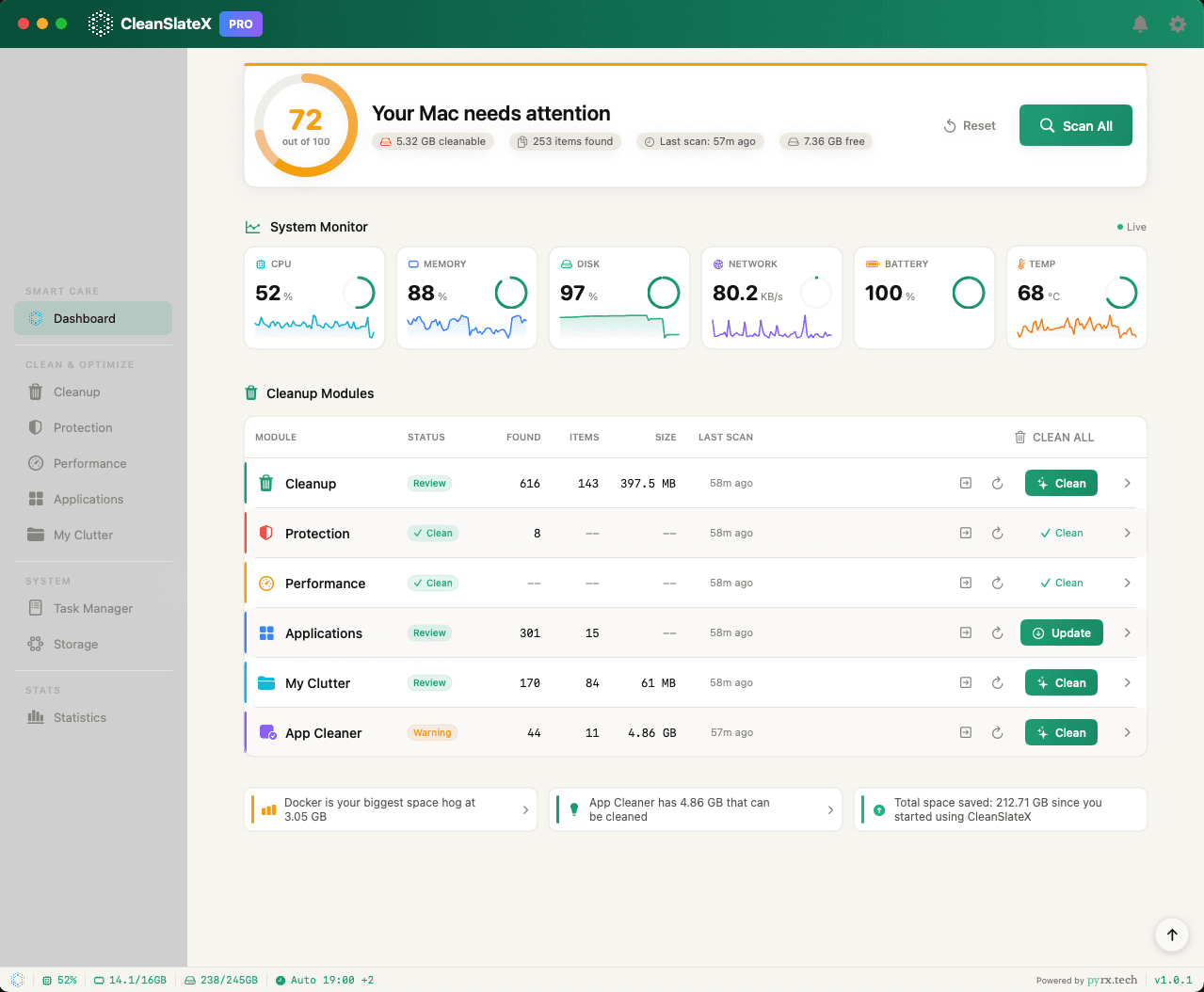Click the 253 items found chip
This screenshot has height=992, width=1204.
[x=565, y=141]
